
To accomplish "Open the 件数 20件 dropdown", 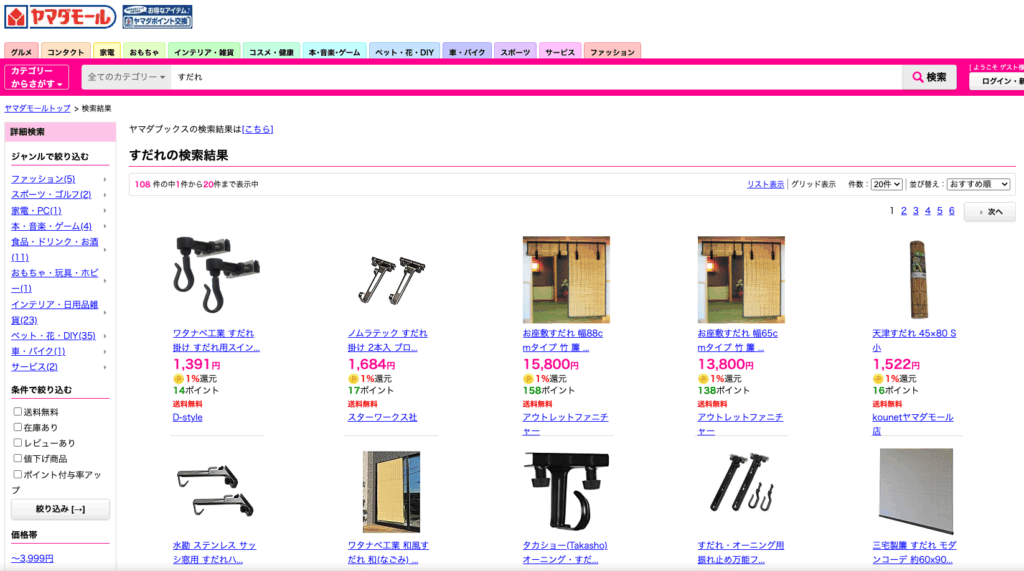I will coord(886,184).
